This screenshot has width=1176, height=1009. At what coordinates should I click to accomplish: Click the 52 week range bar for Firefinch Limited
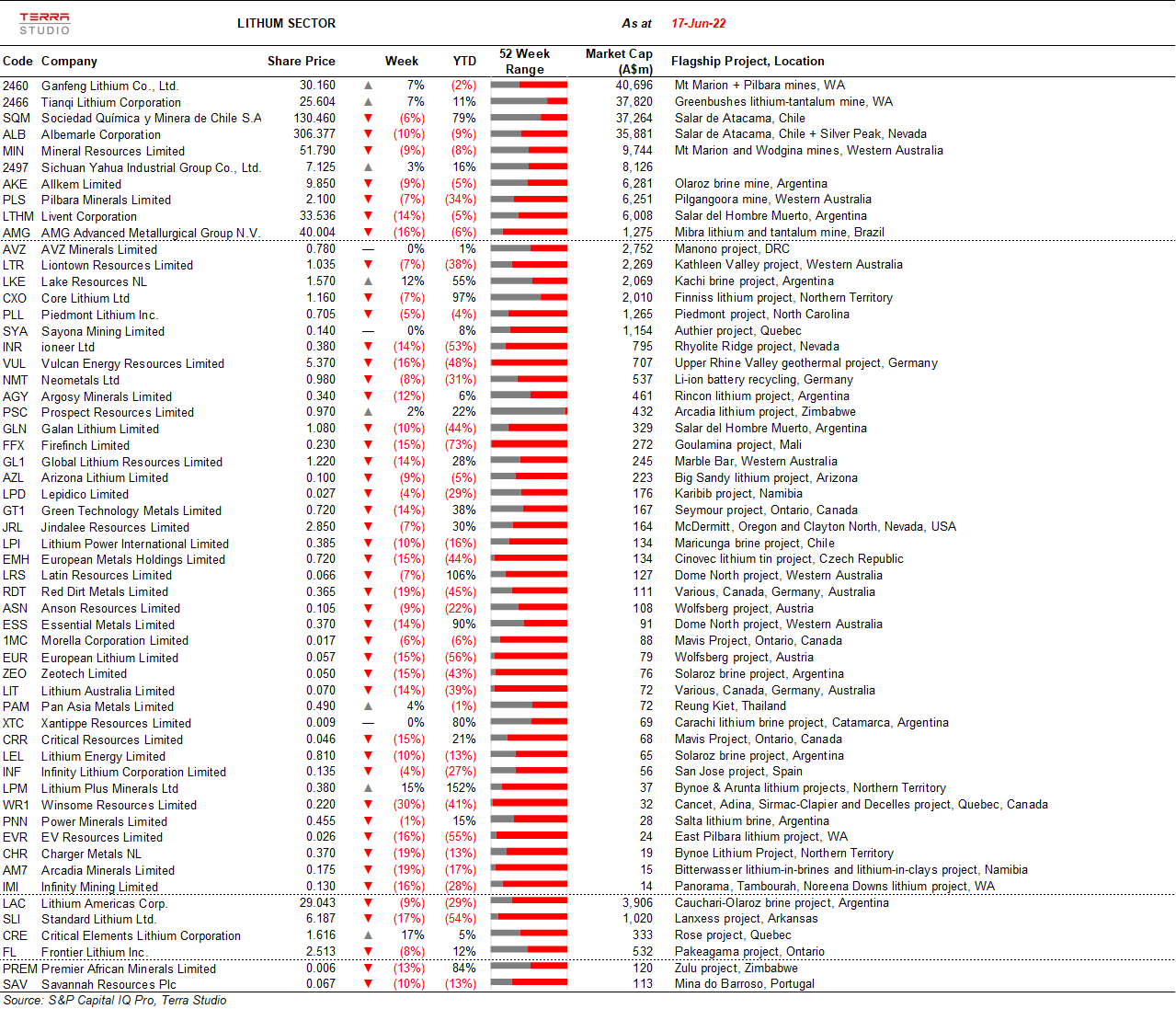(x=529, y=445)
